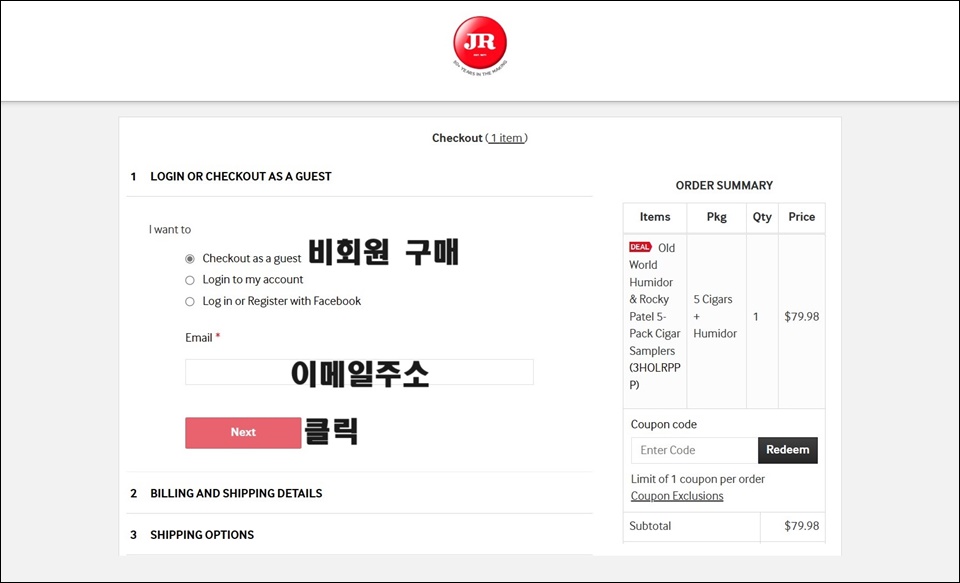This screenshot has height=583, width=960.
Task: Open the Coupon Exclusions link
Action: click(677, 496)
